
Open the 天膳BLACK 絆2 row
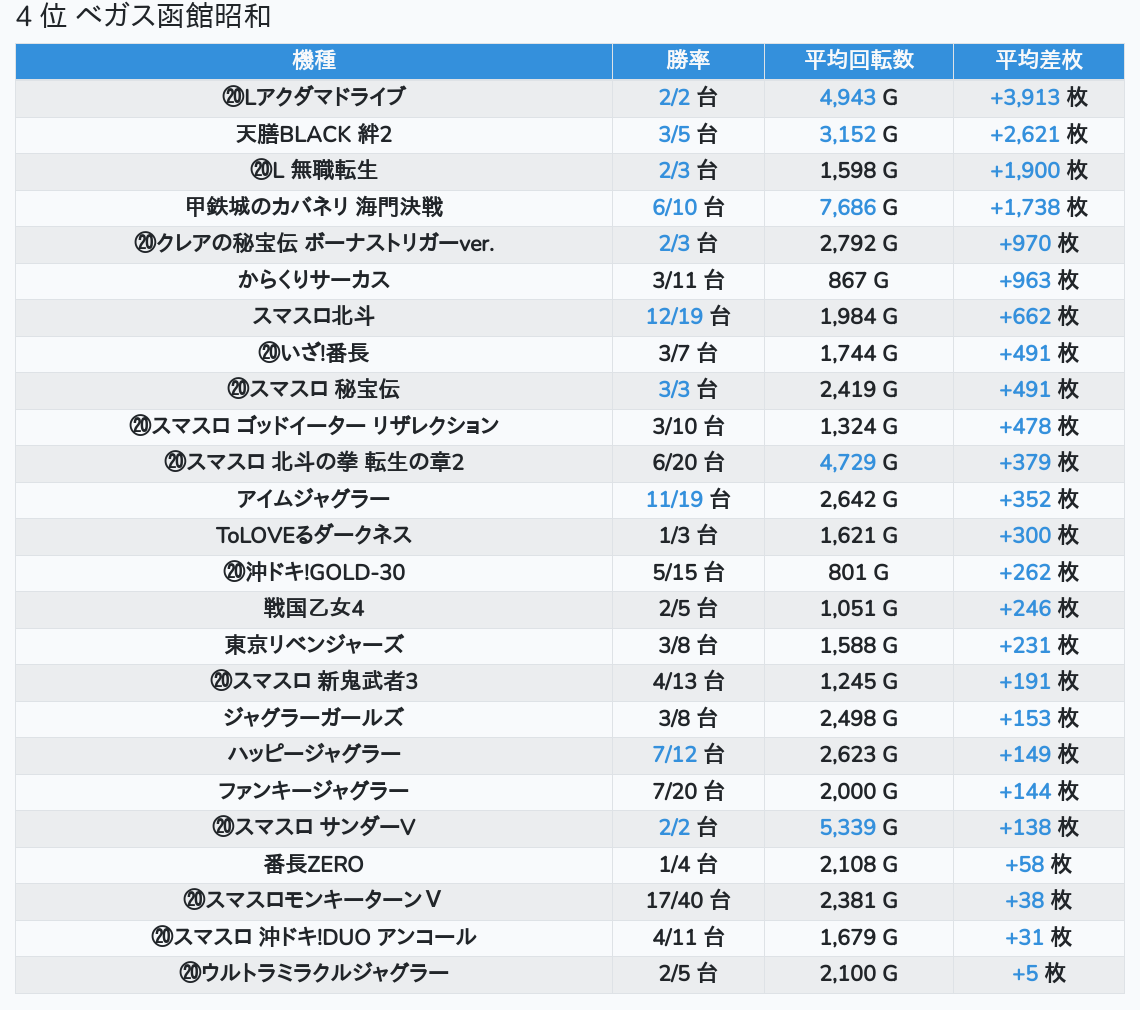[x=313, y=134]
